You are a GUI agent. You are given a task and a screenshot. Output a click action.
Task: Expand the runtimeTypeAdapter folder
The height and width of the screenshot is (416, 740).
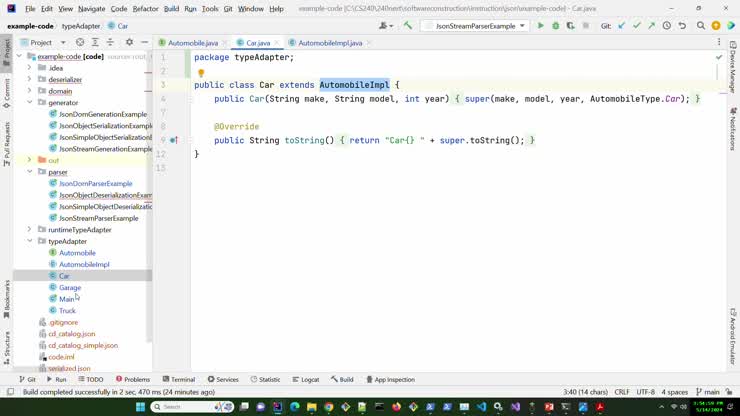[x=29, y=229]
